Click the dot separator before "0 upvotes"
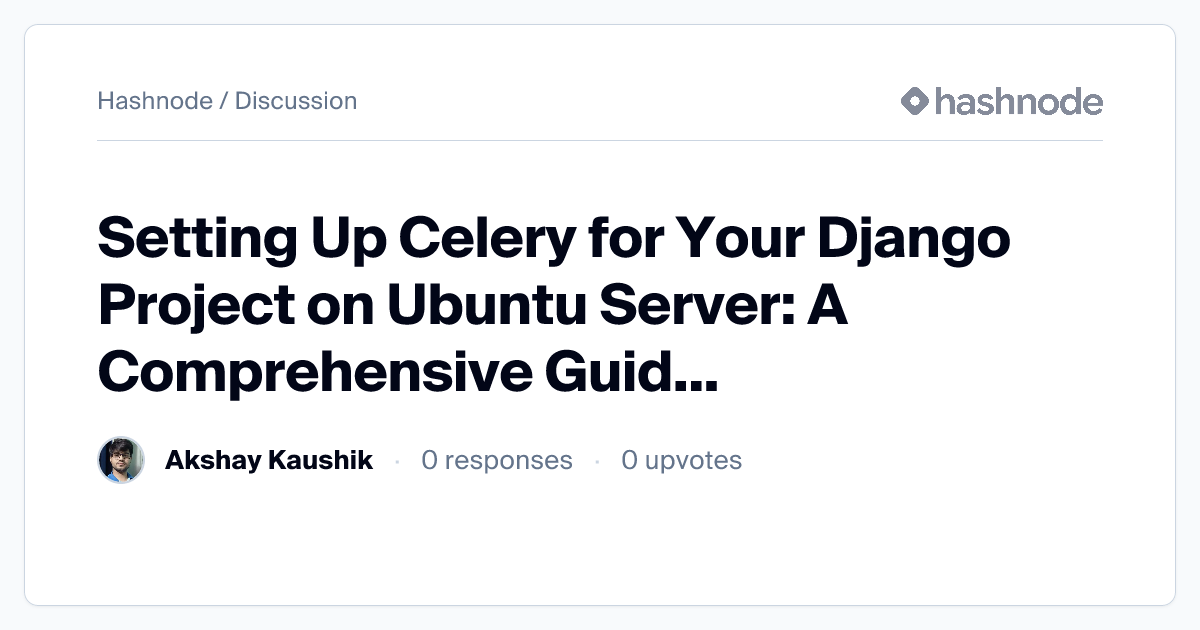This screenshot has width=1200, height=630. tap(597, 461)
